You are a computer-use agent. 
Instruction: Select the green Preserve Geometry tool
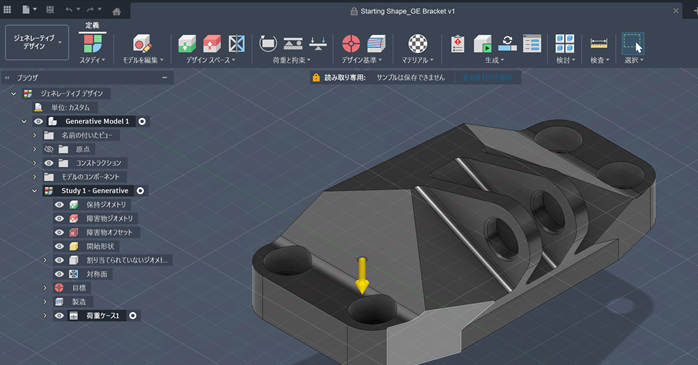(187, 44)
